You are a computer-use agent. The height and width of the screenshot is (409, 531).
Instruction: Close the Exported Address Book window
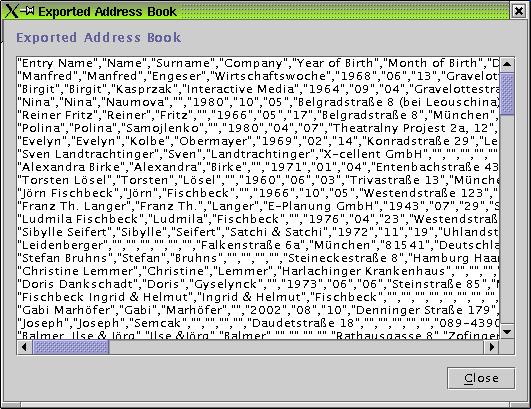tap(519, 11)
